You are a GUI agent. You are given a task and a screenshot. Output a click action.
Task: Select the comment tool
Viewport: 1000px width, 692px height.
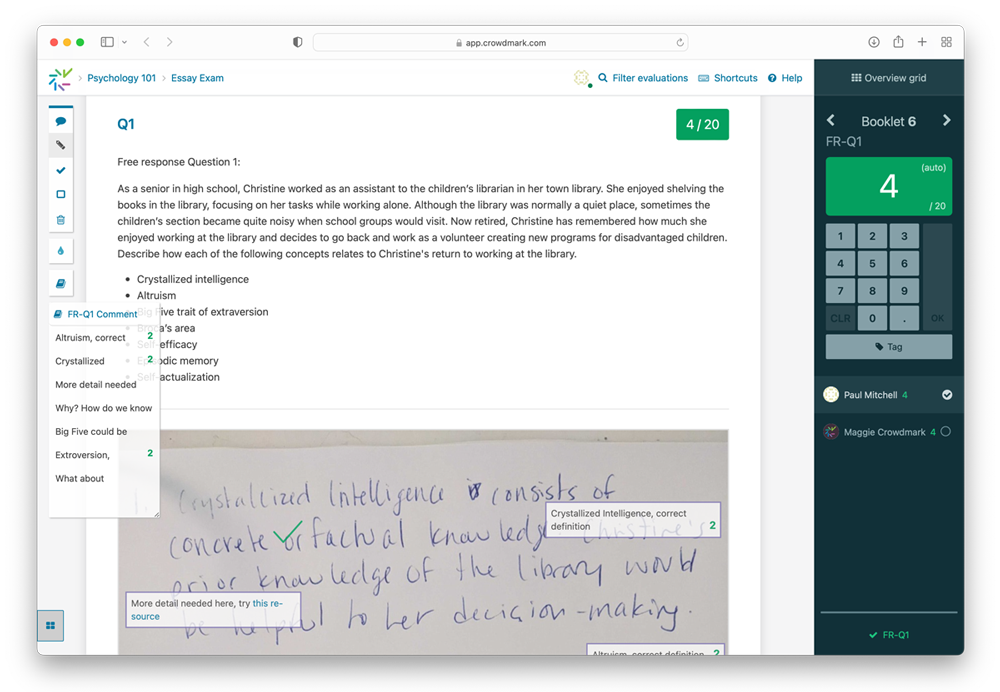tap(60, 120)
